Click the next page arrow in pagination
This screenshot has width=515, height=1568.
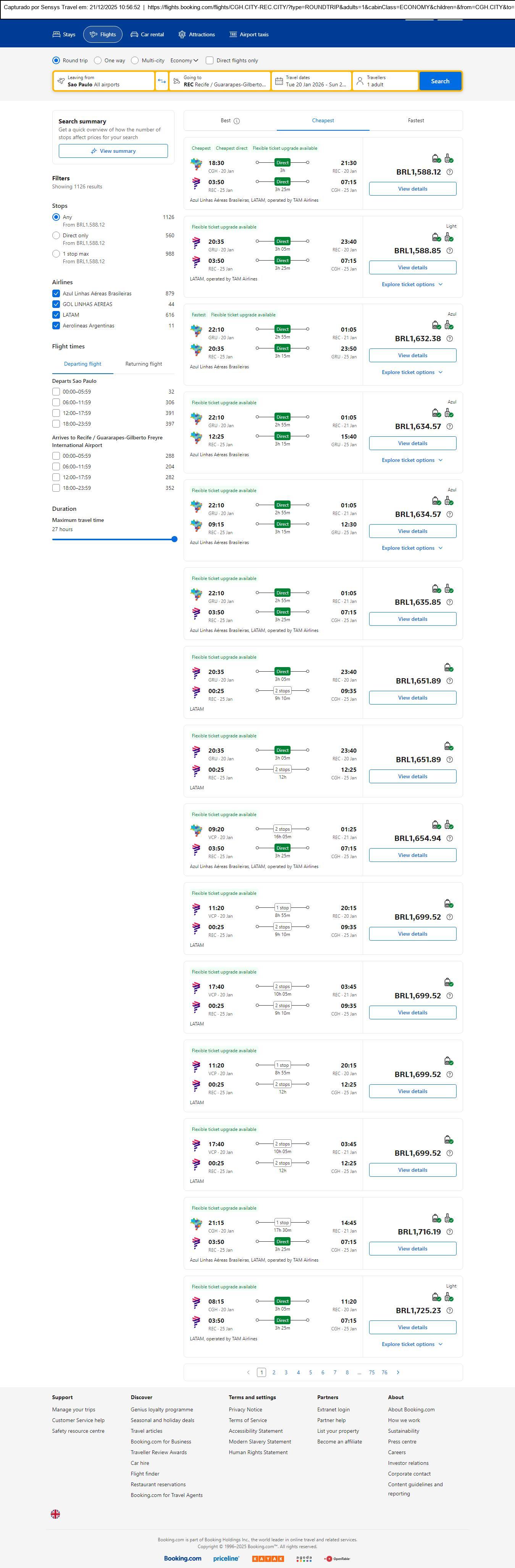(398, 1372)
